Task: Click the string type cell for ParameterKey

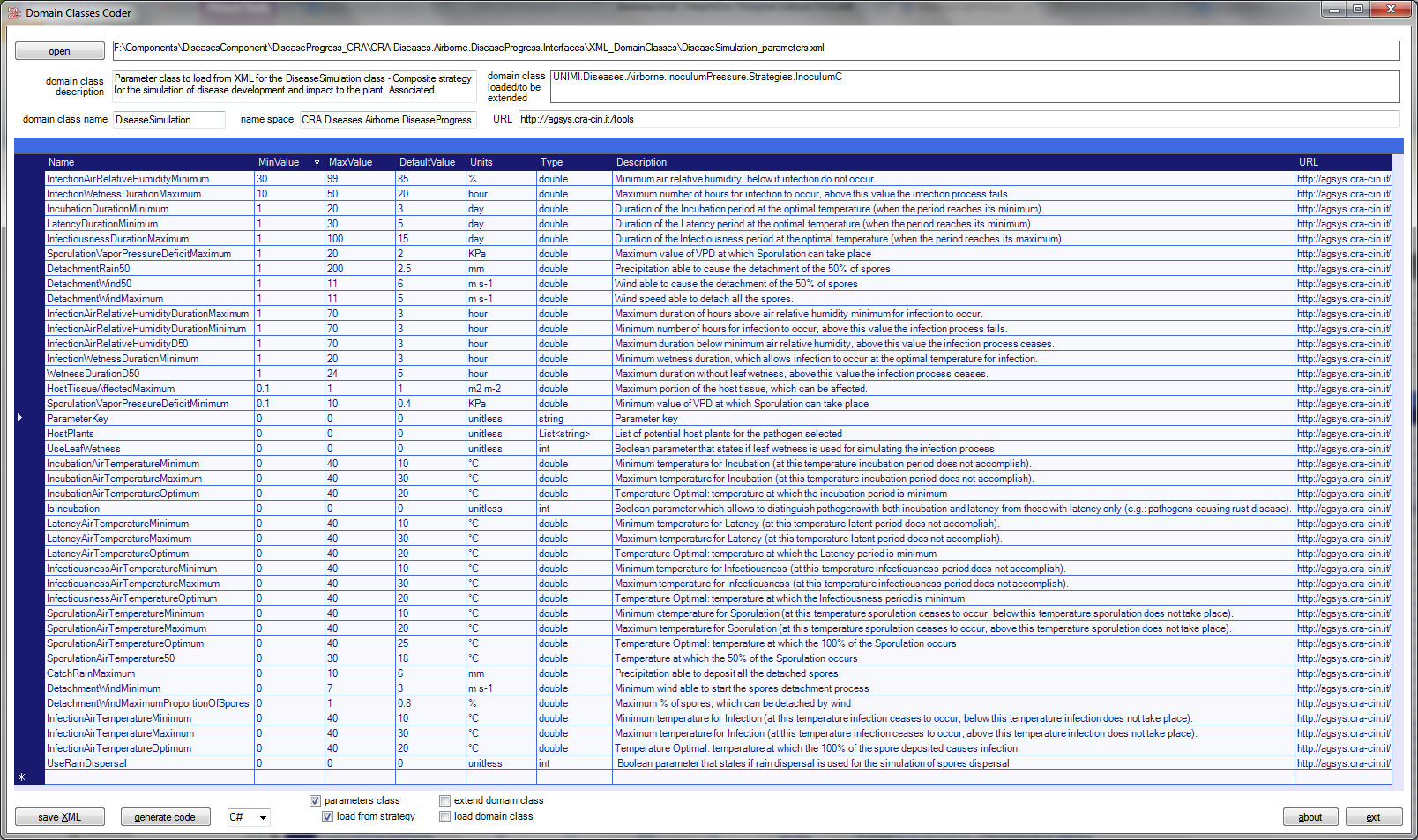Action: coord(574,419)
